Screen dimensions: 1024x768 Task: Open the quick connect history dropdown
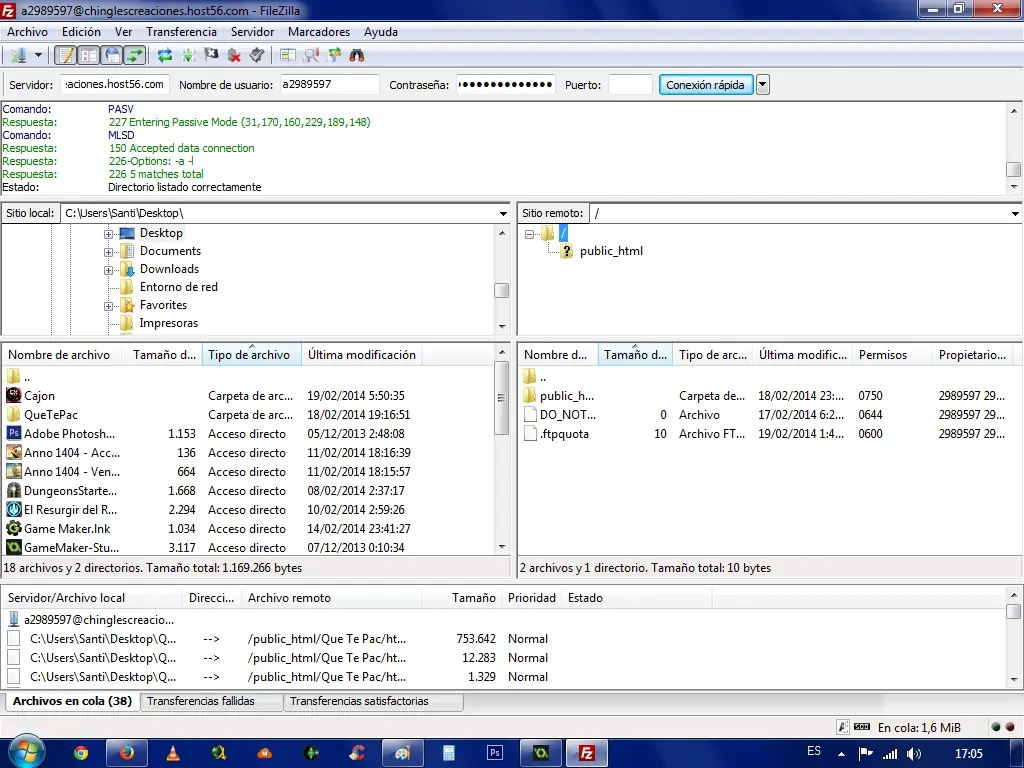click(763, 84)
